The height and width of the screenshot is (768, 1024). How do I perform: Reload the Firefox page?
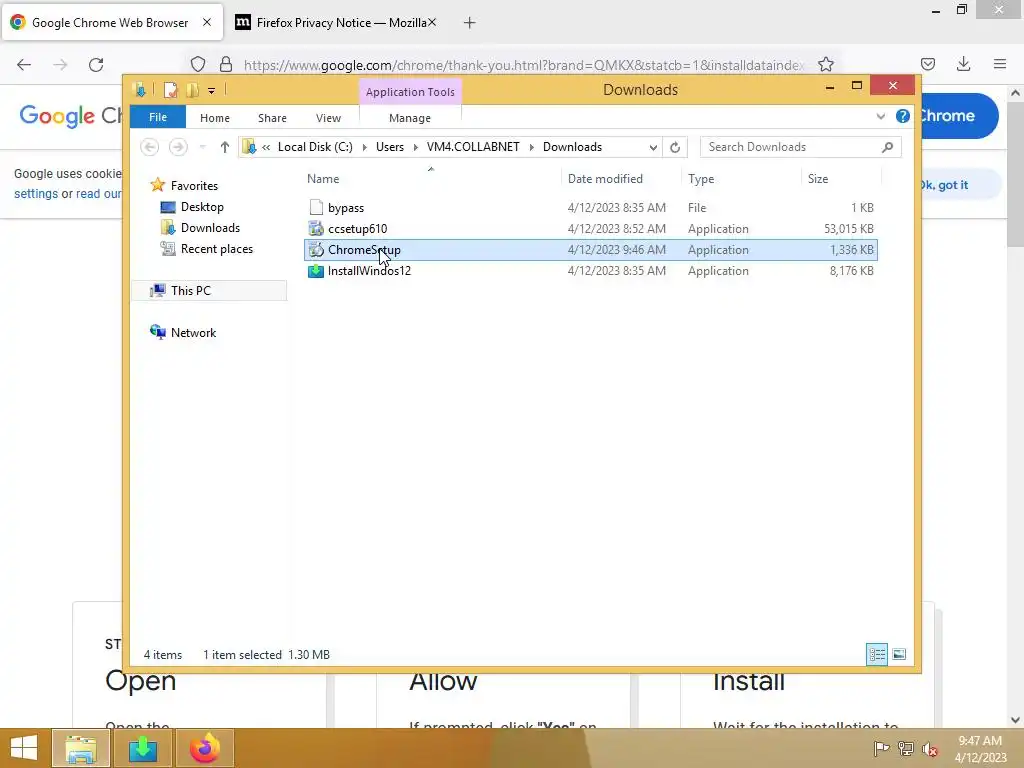point(96,65)
